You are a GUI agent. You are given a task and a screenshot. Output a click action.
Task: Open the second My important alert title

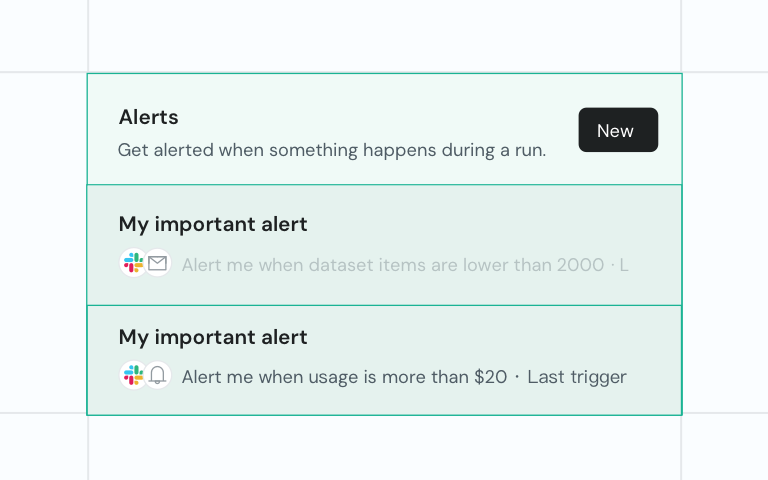[213, 337]
